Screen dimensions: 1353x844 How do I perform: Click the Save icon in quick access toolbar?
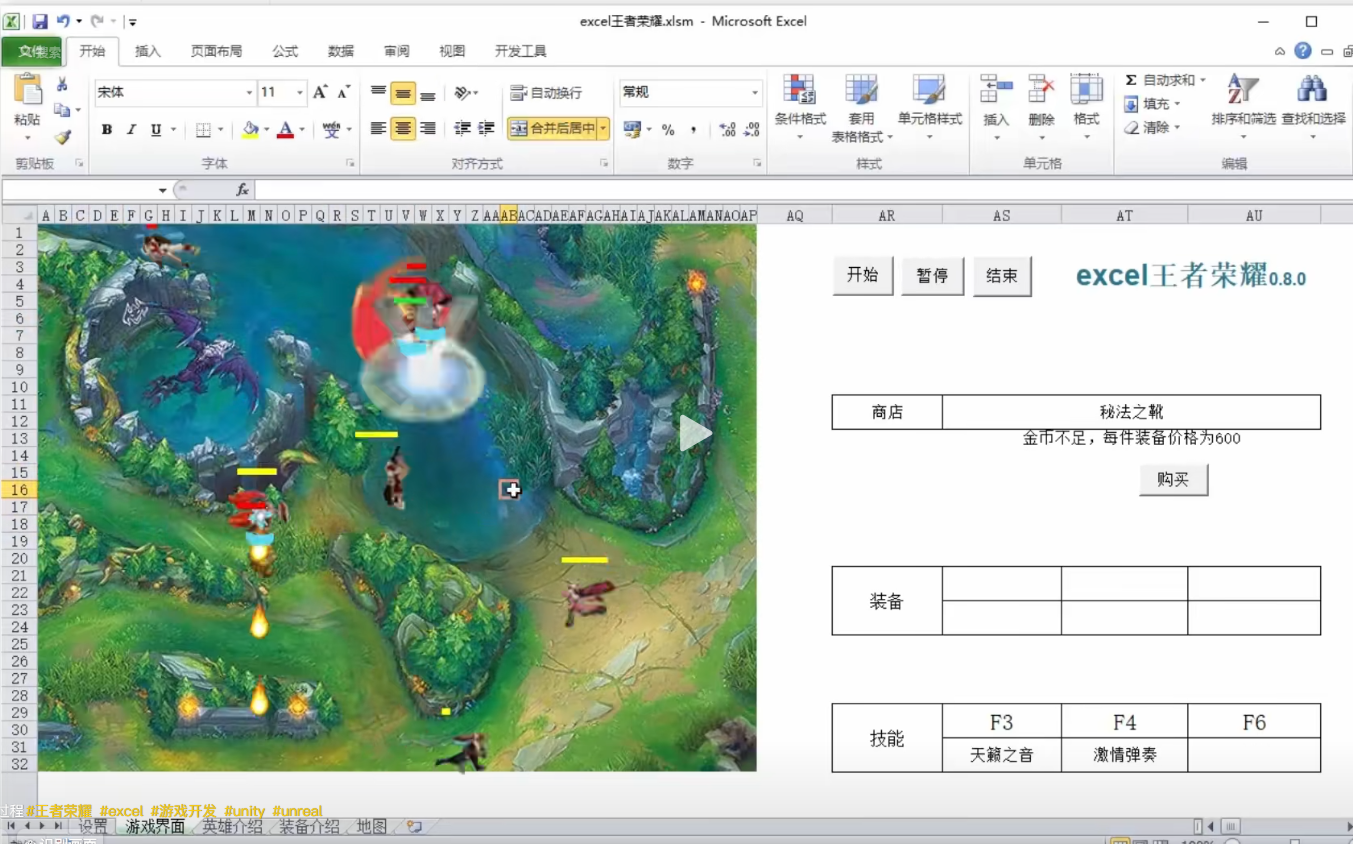(x=40, y=21)
